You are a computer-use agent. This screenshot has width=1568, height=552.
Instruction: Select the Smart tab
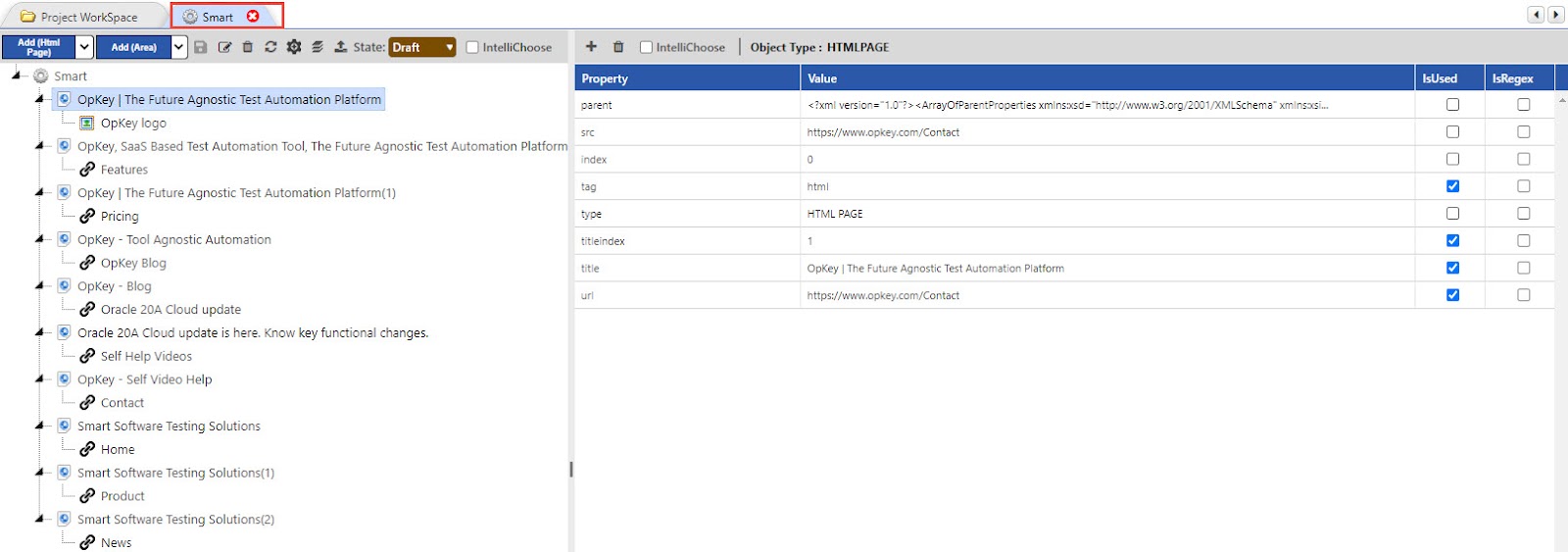(x=218, y=17)
